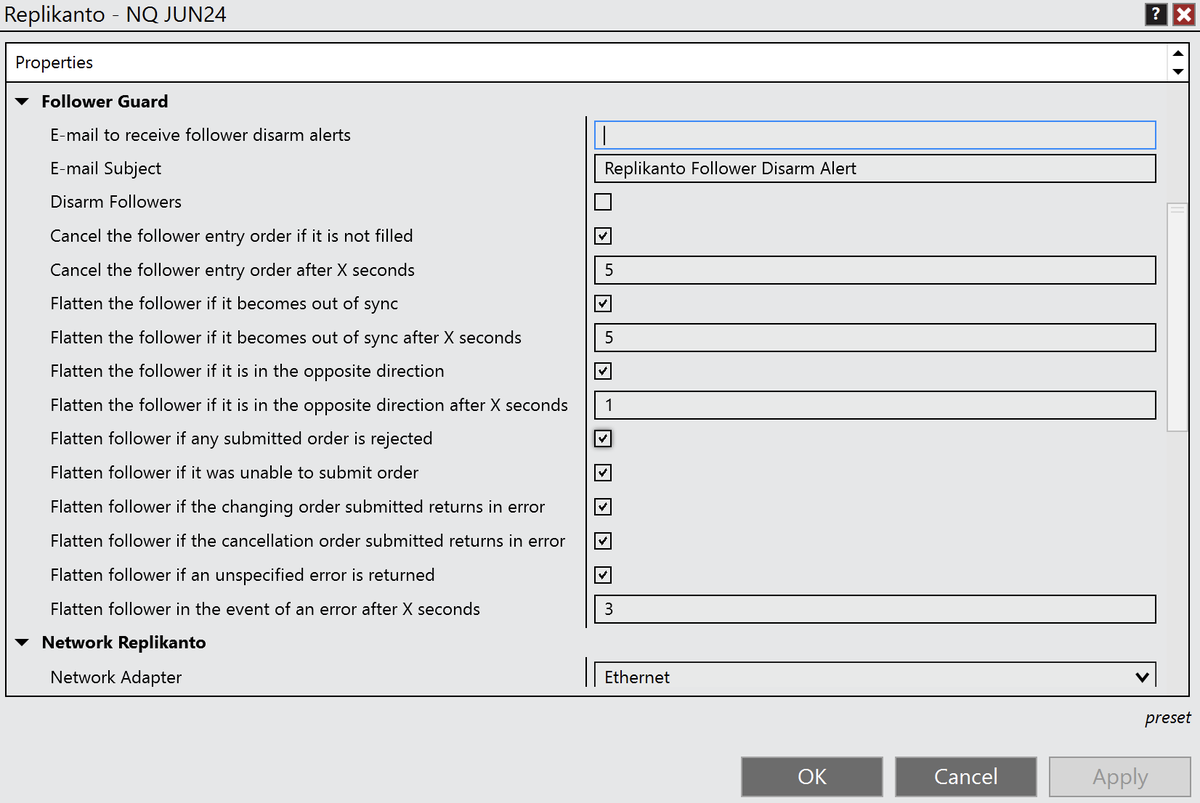The width and height of the screenshot is (1200, 803).
Task: Click the 'Disarm Followers' label
Action: (116, 202)
